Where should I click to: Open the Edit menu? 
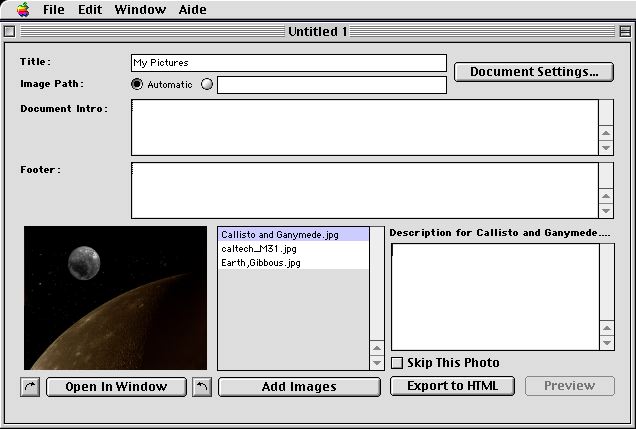click(x=90, y=9)
